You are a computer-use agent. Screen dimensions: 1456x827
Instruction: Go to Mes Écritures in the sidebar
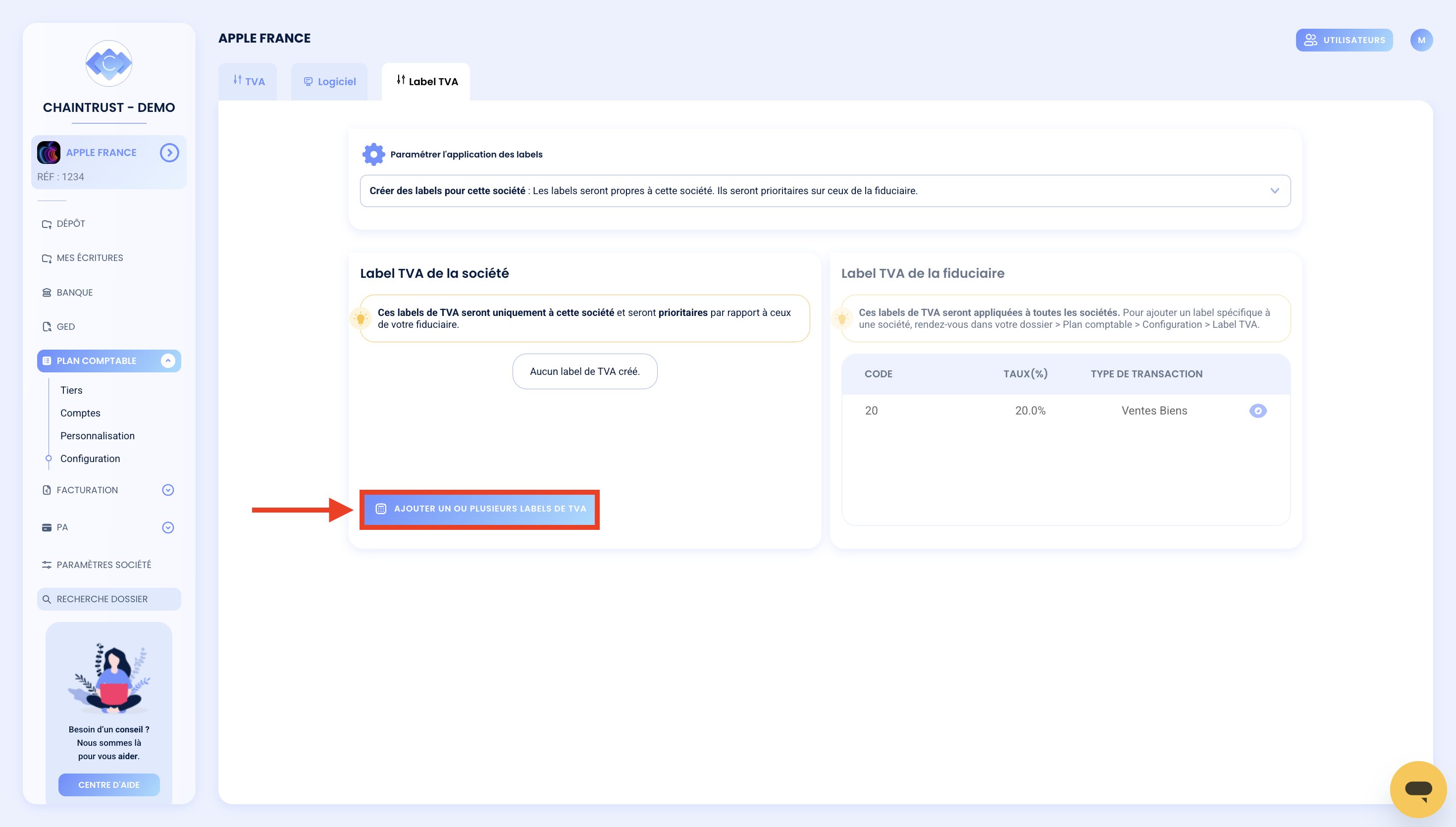tap(90, 258)
